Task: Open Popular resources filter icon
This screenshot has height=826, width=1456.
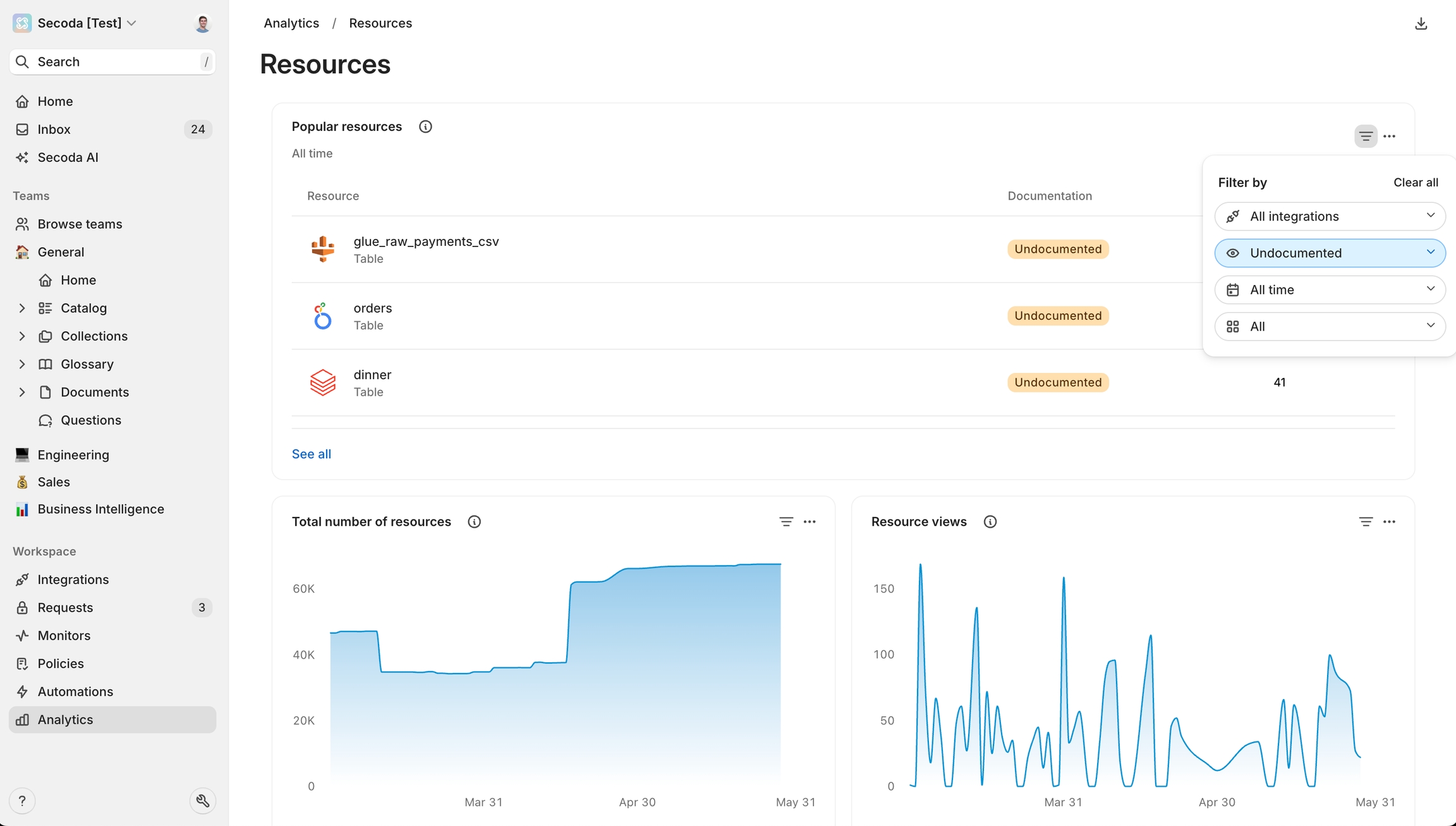Action: [1366, 137]
